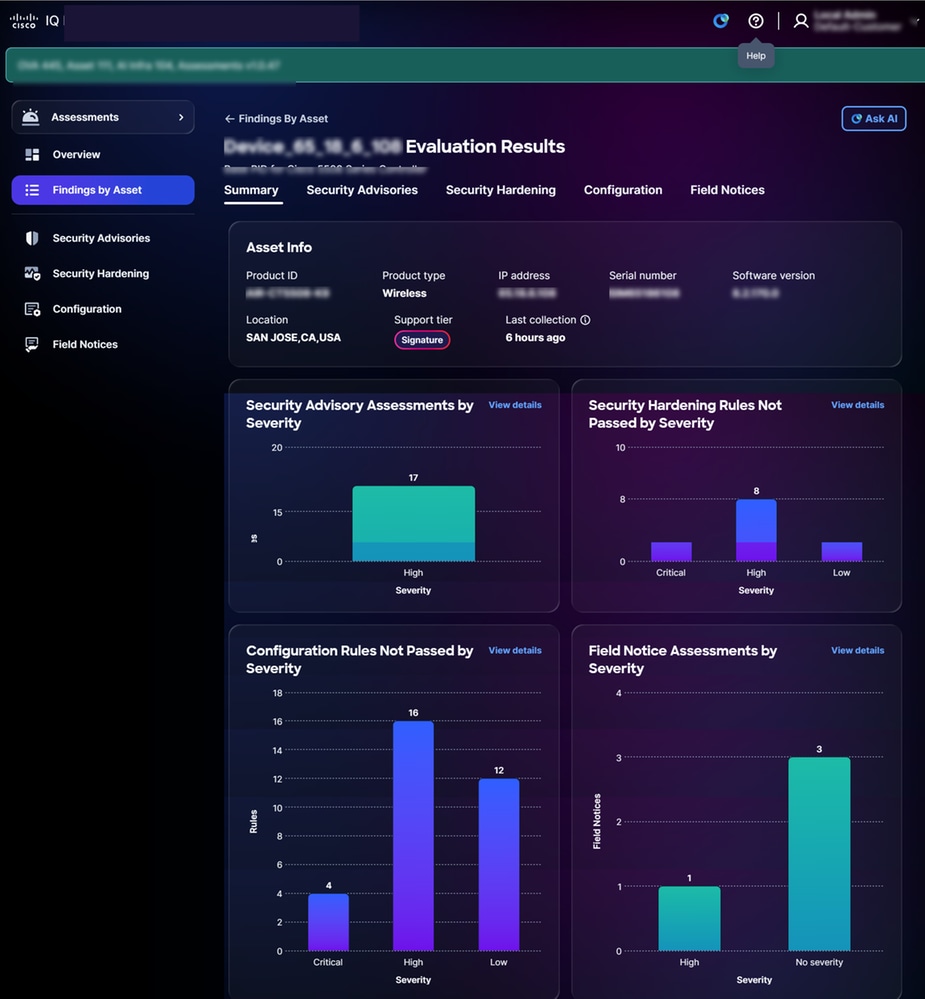The width and height of the screenshot is (925, 999).
Task: Click the Security Advisories shield icon
Action: (x=32, y=238)
